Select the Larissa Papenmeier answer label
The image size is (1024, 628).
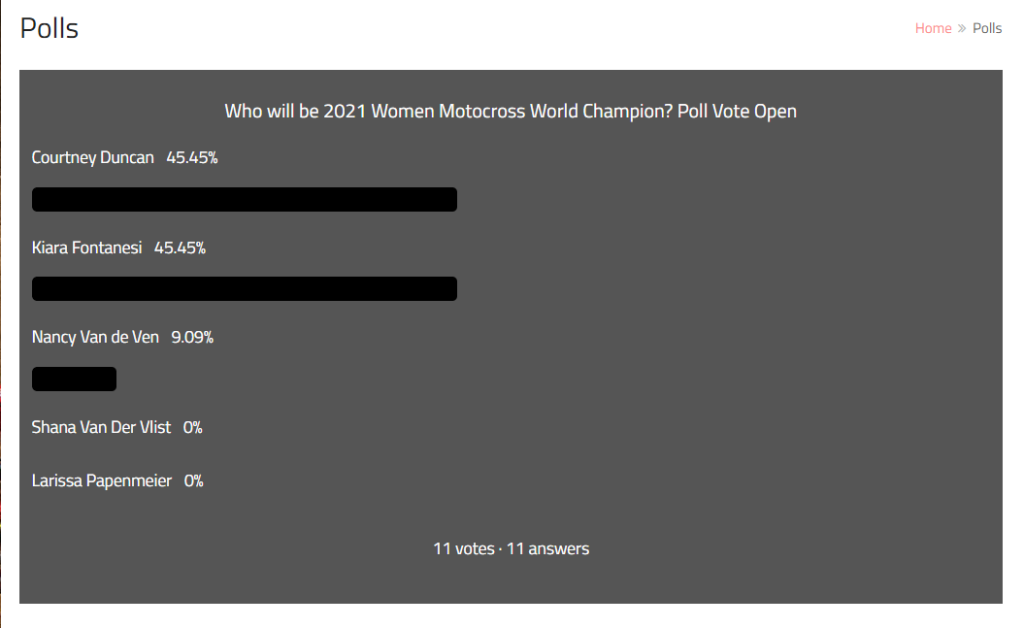click(x=102, y=480)
